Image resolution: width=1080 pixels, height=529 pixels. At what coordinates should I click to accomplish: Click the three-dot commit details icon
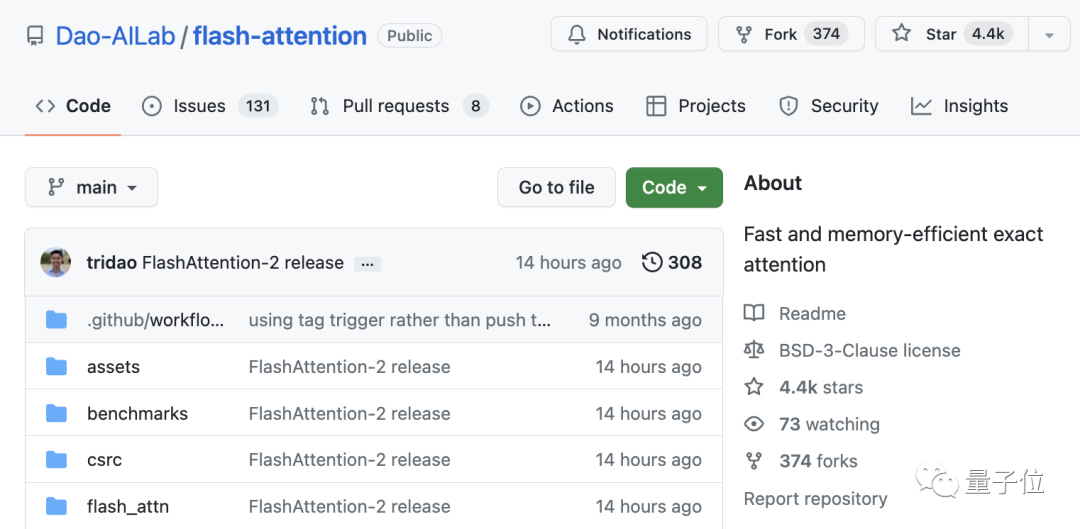tap(367, 264)
